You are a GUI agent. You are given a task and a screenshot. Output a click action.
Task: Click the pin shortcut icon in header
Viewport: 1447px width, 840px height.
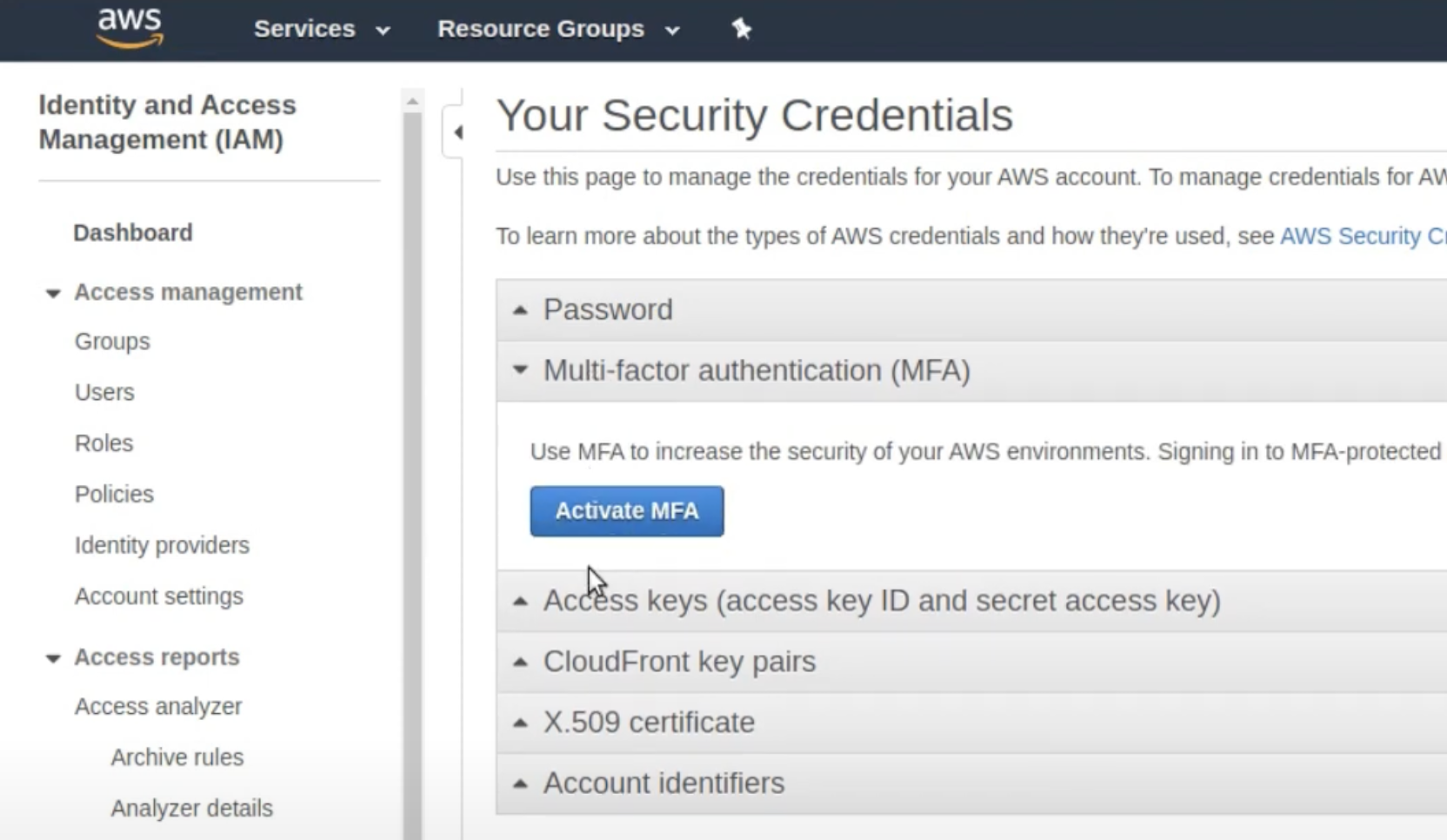(741, 29)
